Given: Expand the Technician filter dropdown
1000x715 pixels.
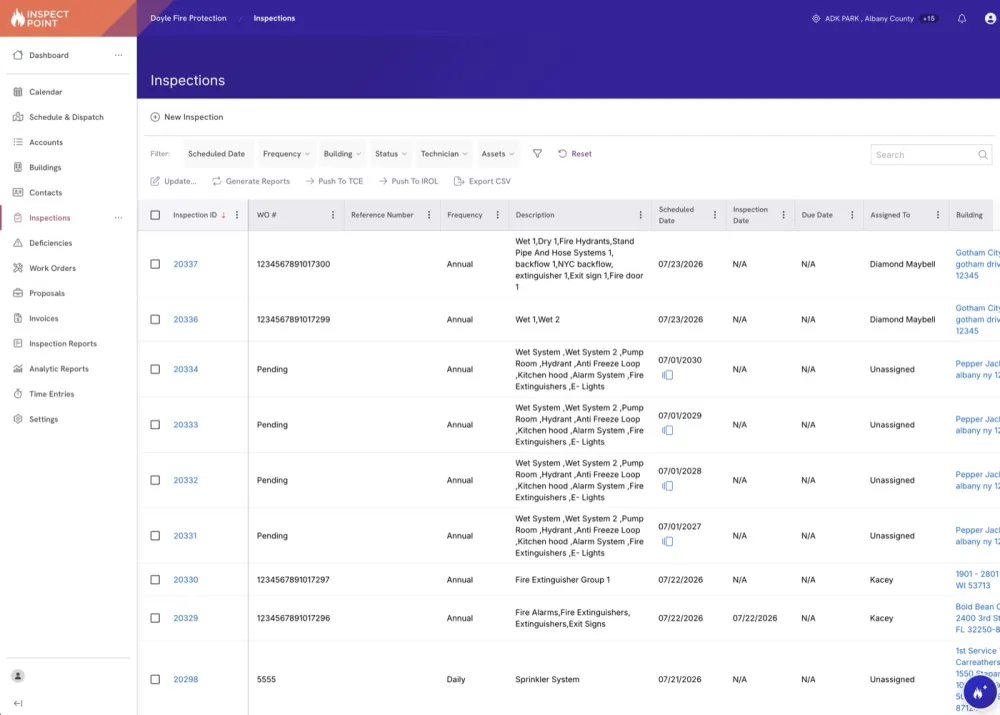Looking at the screenshot, I should tap(444, 154).
